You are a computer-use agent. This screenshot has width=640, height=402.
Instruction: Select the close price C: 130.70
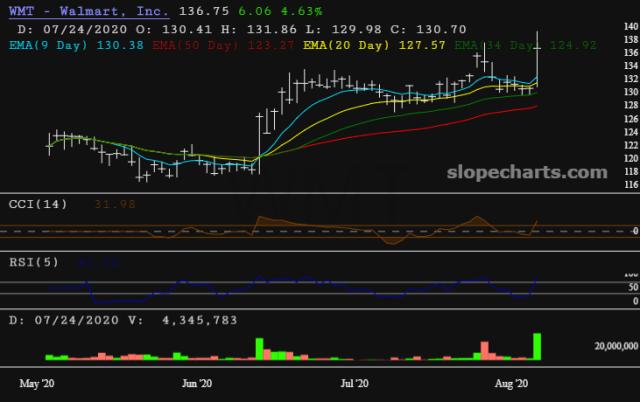pos(428,29)
